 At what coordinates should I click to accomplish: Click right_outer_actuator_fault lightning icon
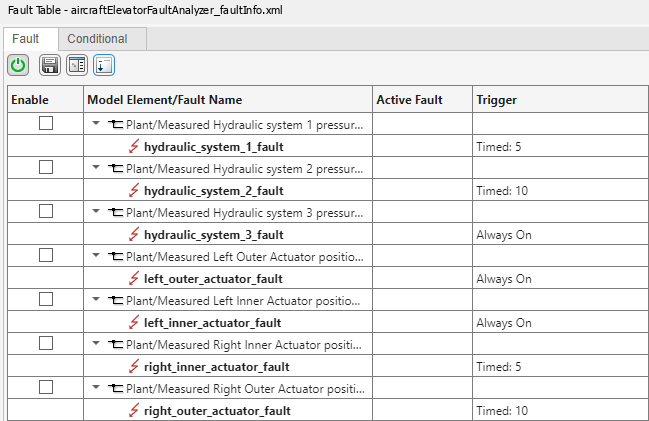134,411
